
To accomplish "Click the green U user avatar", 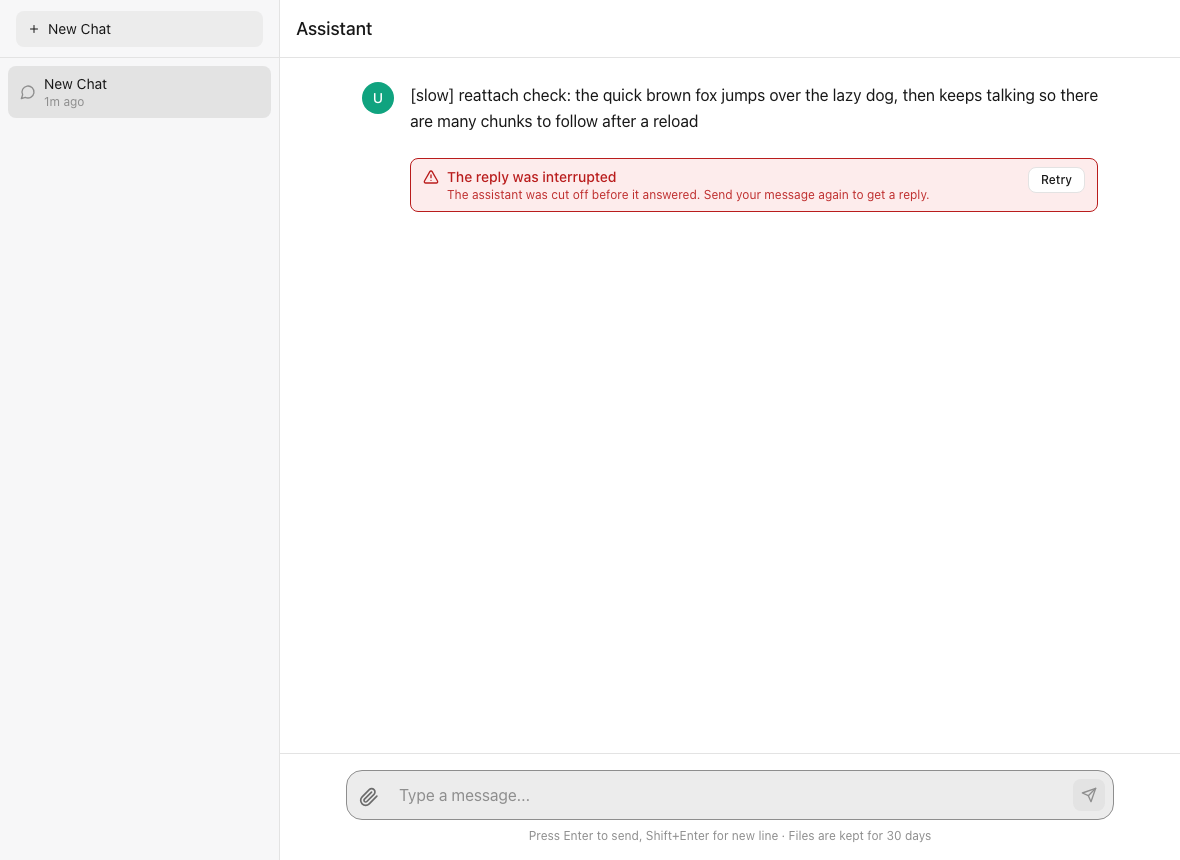I will pyautogui.click(x=378, y=98).
